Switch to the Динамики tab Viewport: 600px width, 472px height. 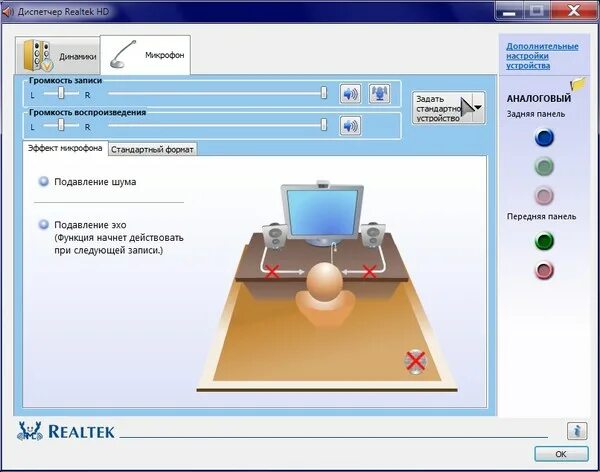click(58, 56)
